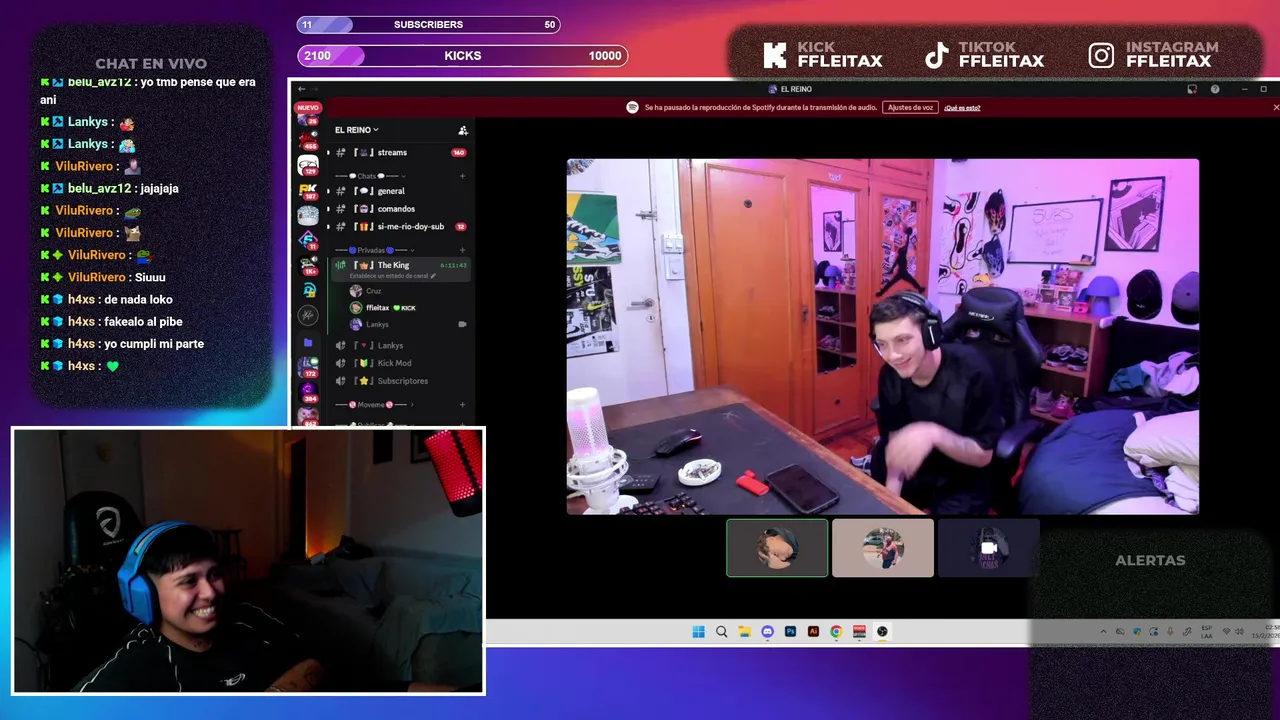This screenshot has height=720, width=1280.
Task: Join the Subscriptores voice channel
Action: [400, 381]
